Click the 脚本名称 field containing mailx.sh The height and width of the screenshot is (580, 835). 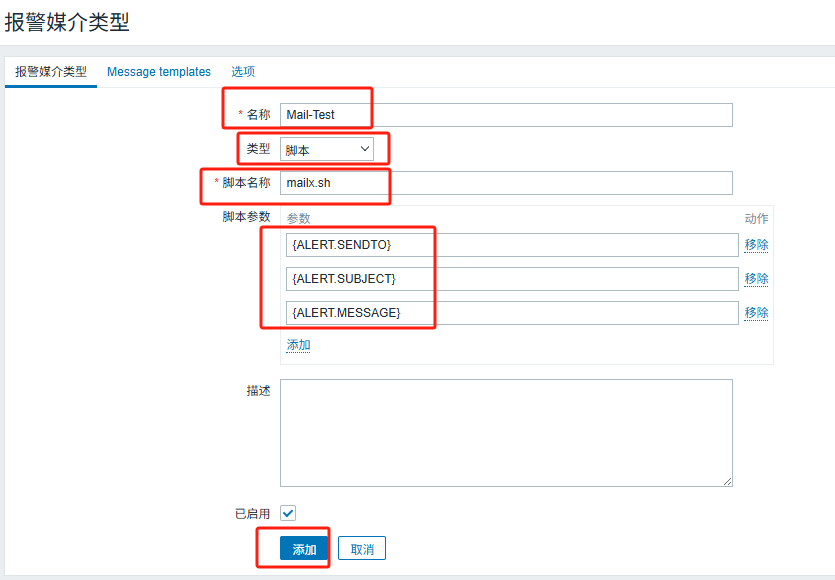(506, 183)
